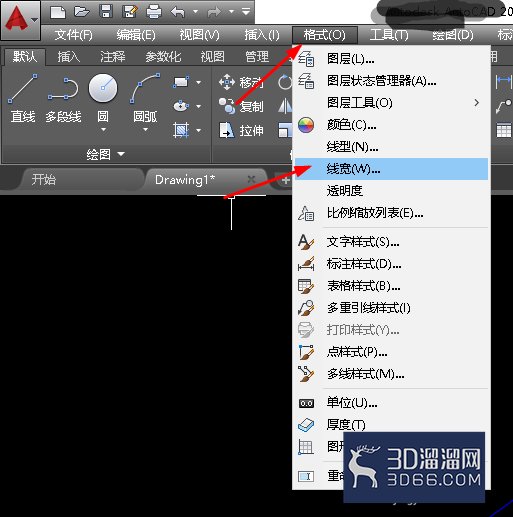
Task: Open Layer States Manager (图层状态管理器)
Action: [391, 81]
